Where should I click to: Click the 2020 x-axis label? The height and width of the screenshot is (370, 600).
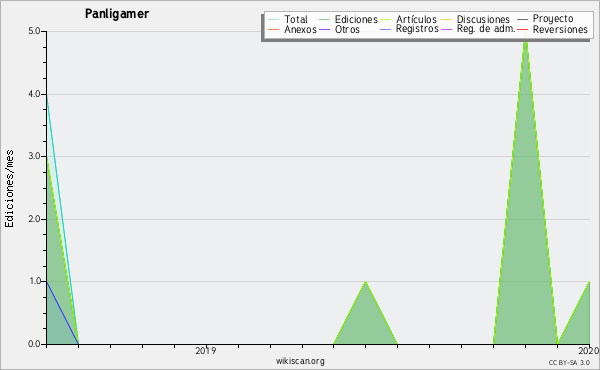(589, 350)
